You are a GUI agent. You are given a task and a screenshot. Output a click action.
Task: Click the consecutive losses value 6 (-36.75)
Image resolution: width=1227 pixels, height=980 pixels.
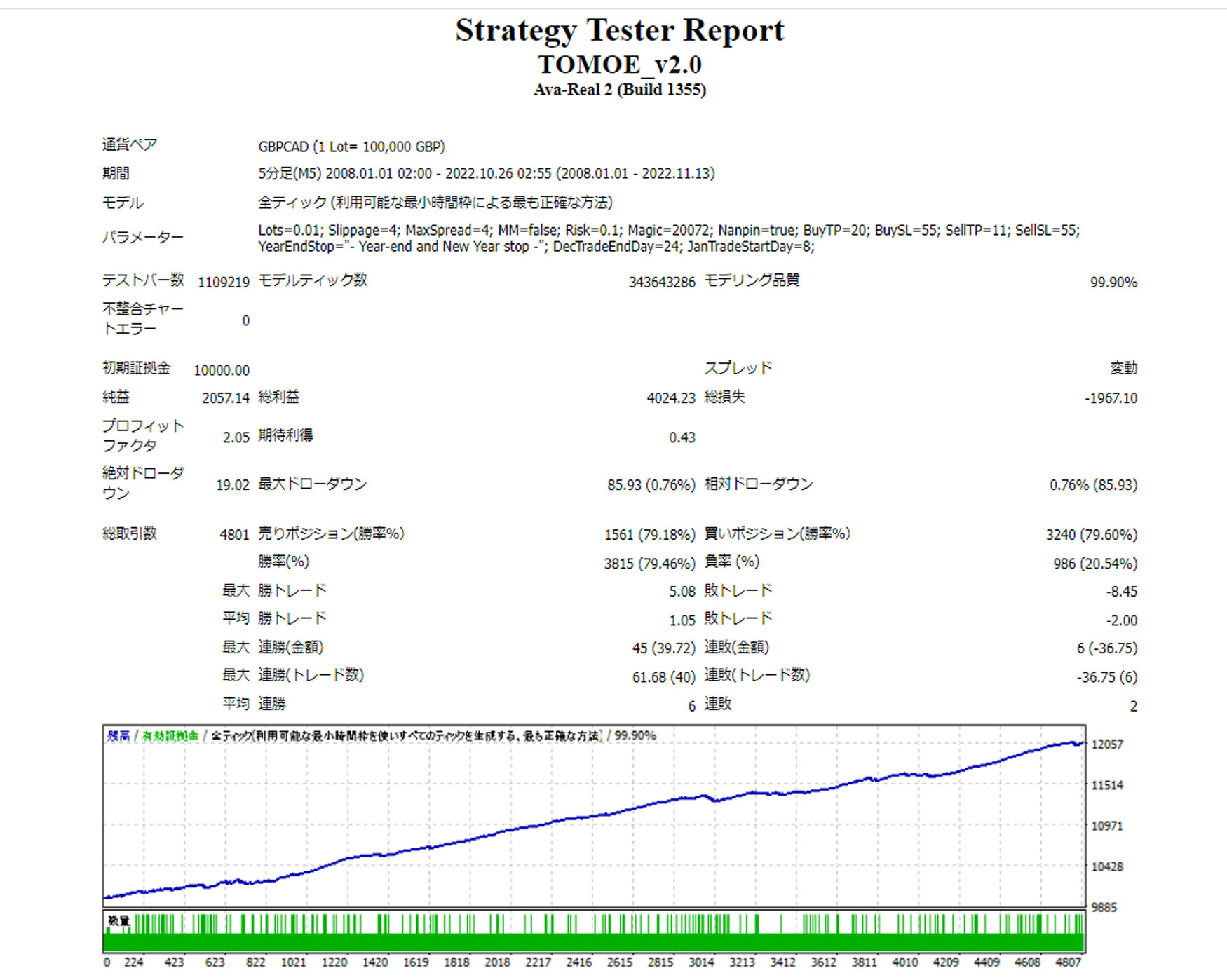pos(1107,648)
